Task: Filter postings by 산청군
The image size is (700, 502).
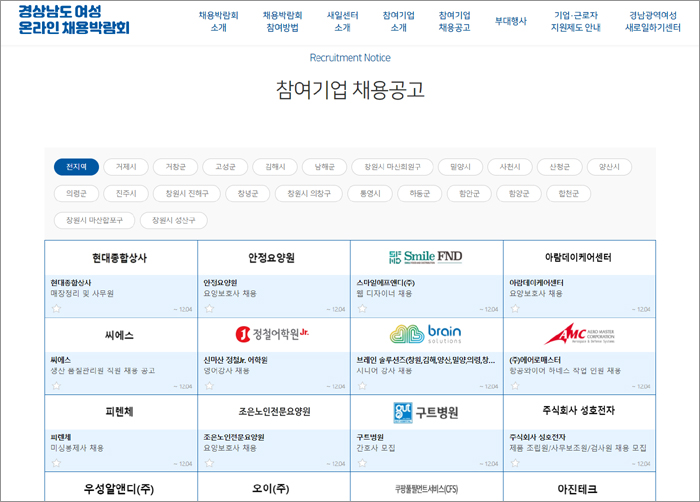Action: (x=559, y=167)
